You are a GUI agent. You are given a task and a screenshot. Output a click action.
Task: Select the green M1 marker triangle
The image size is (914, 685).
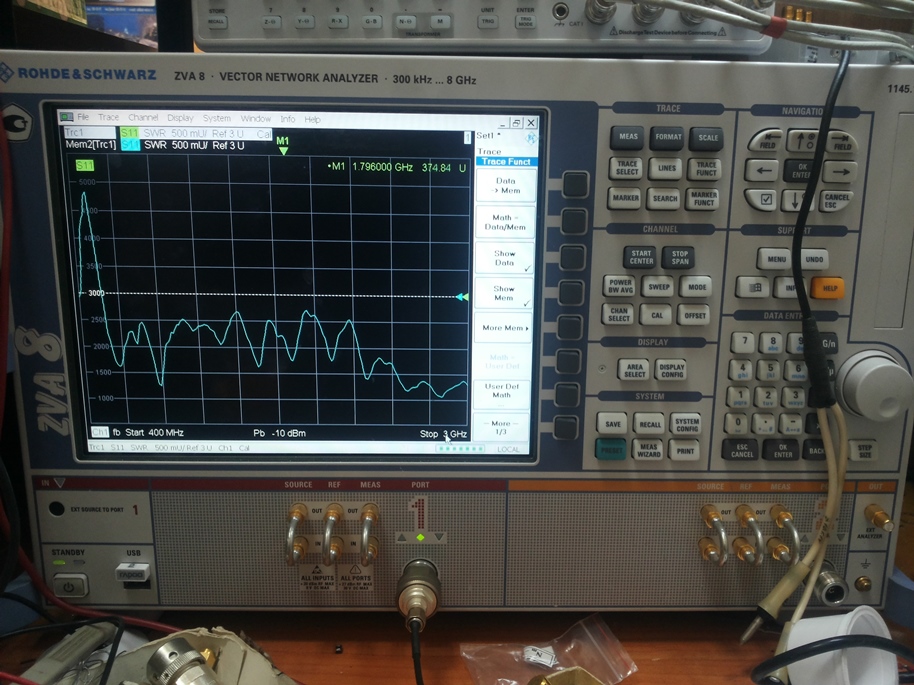point(283,150)
